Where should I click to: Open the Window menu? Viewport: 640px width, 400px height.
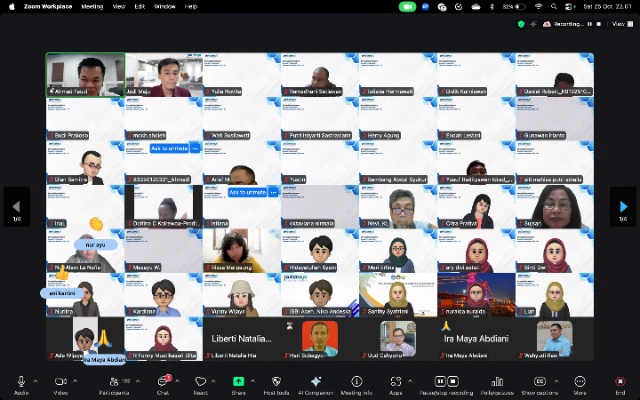point(165,7)
